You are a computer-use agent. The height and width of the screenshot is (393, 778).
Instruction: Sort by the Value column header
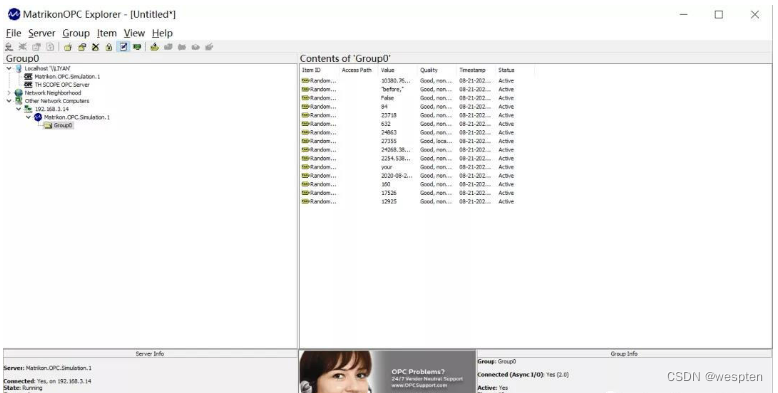click(397, 70)
